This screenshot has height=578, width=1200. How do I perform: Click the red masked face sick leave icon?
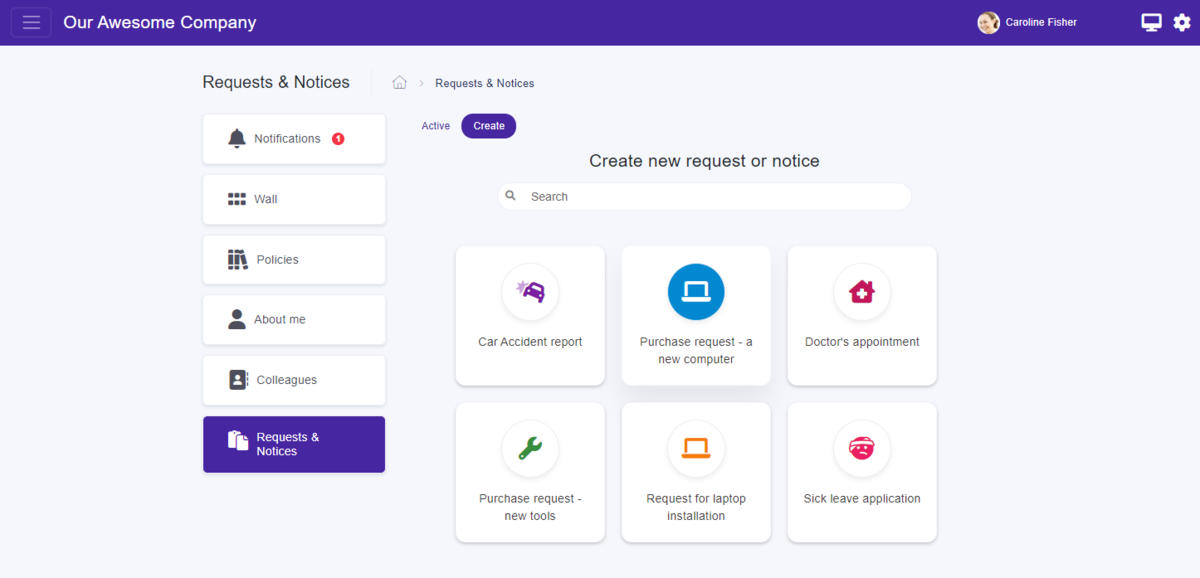click(862, 449)
